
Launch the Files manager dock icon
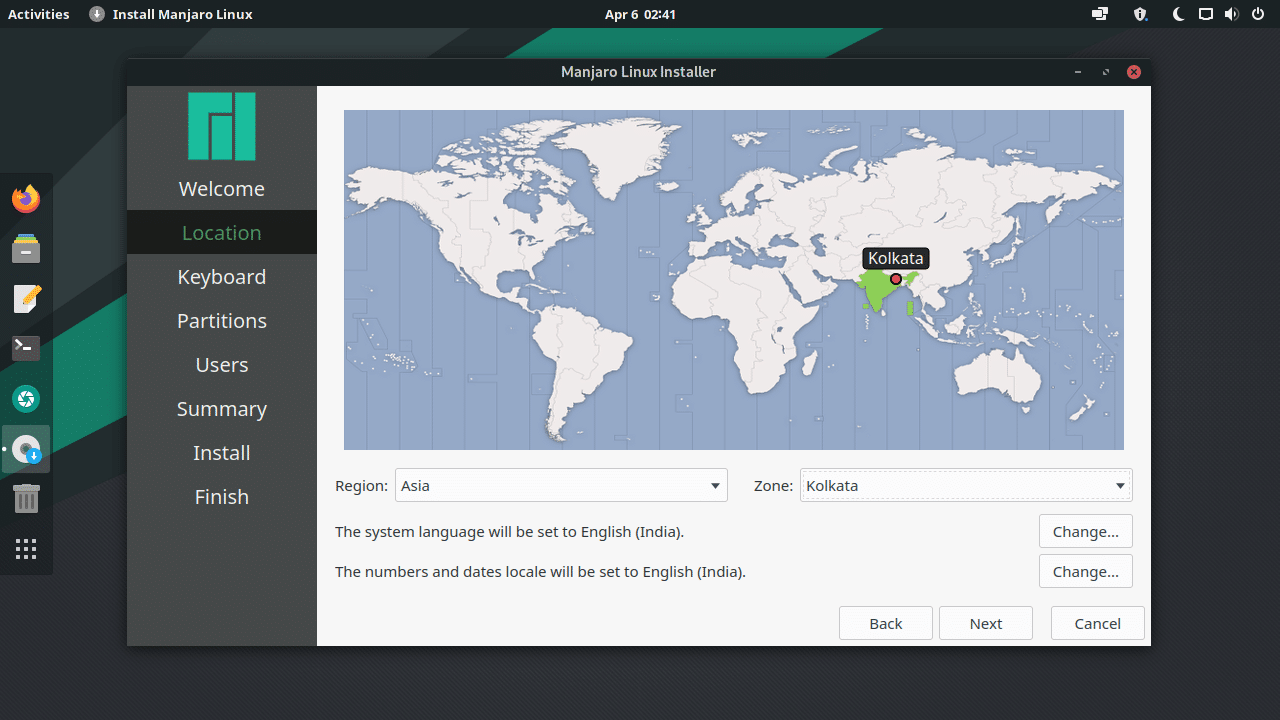pos(26,248)
